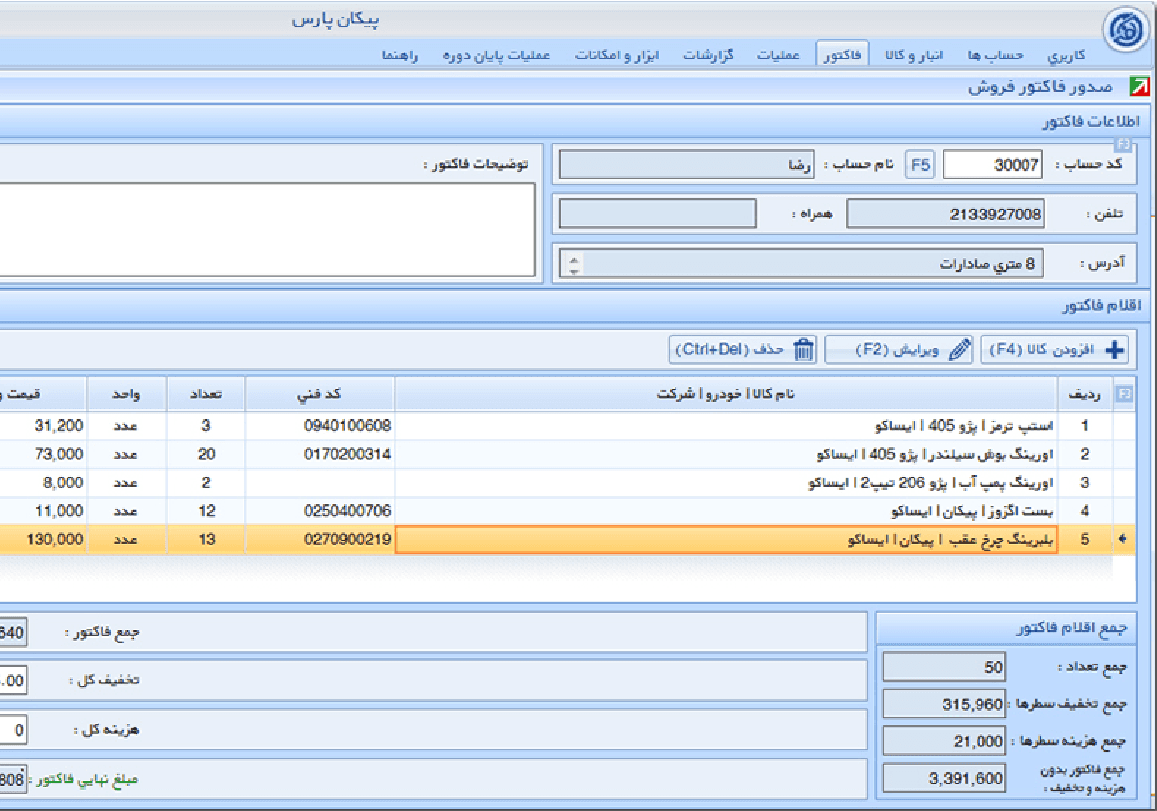Click the توضيحات فاکتور text area
This screenshot has height=811, width=1157.
267,230
